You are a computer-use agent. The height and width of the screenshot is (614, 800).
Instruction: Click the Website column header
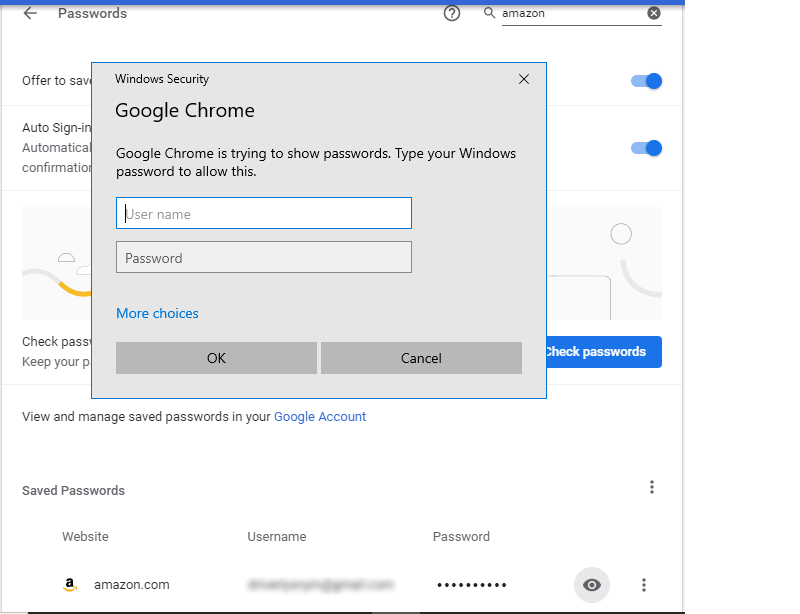[85, 536]
